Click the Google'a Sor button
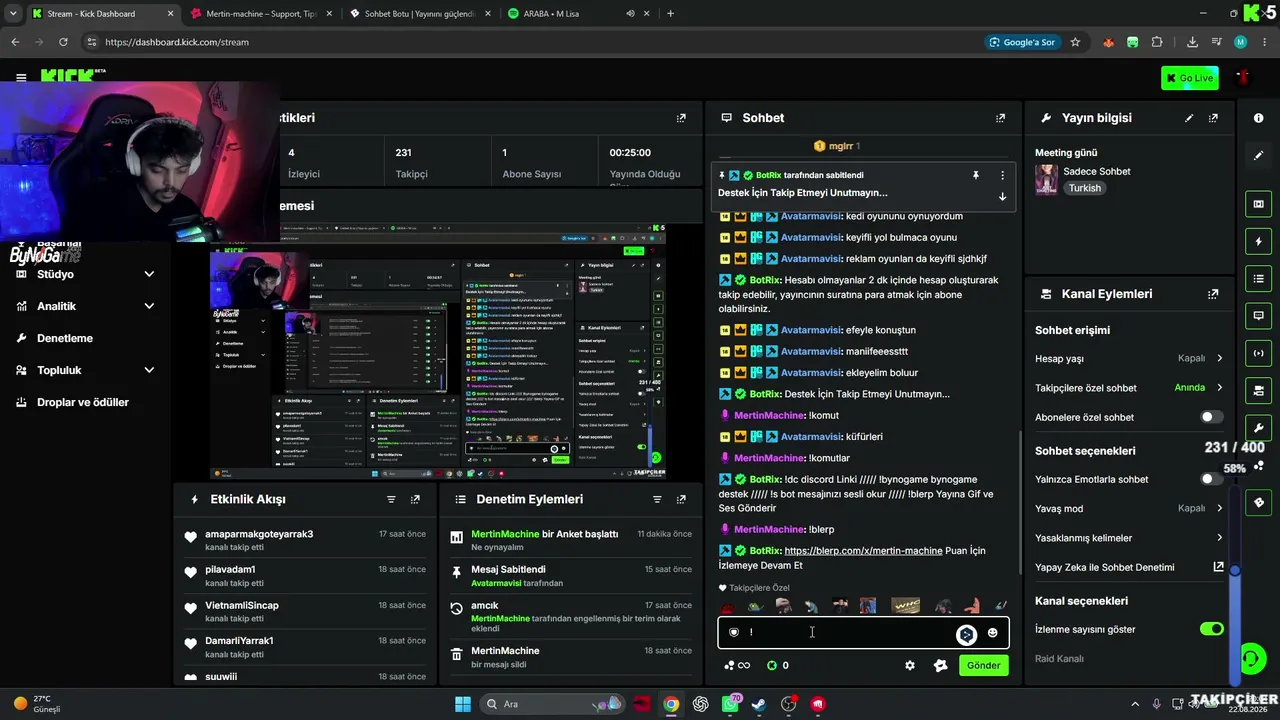This screenshot has width=1280, height=720. point(1021,42)
